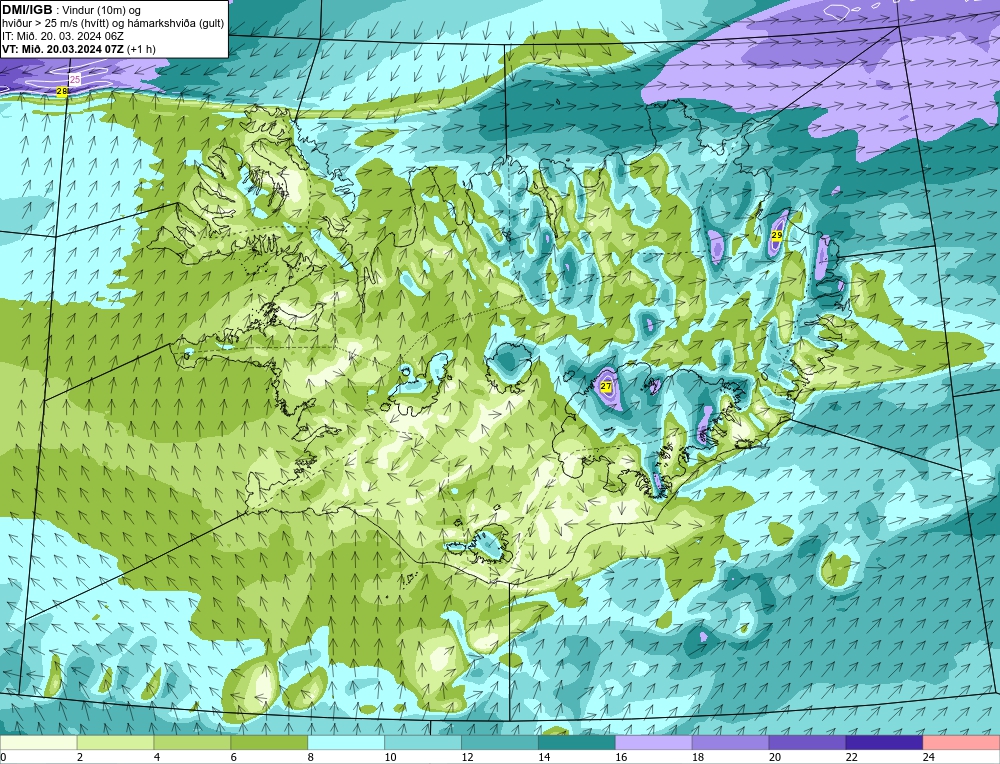This screenshot has height=764, width=1000.
Task: Click the scale number 8 on the legend
Action: tap(311, 757)
